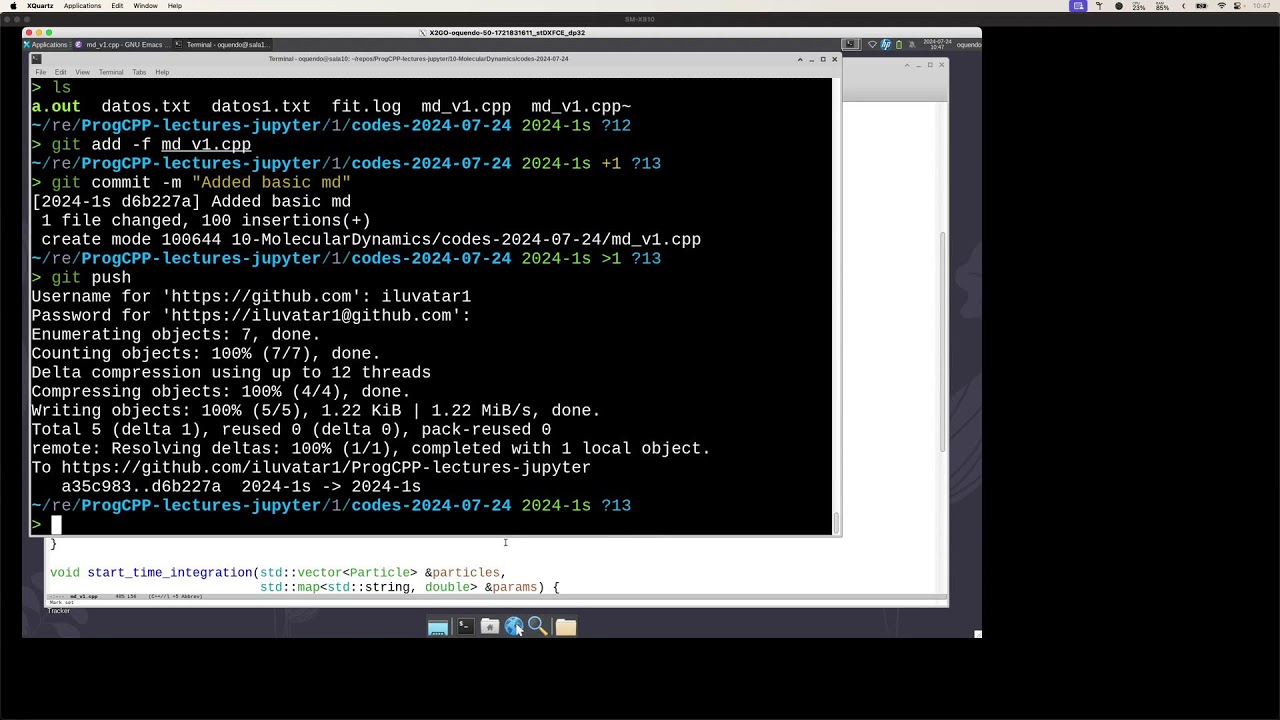Click the macOS green zoom button on X2GO window

49,33
